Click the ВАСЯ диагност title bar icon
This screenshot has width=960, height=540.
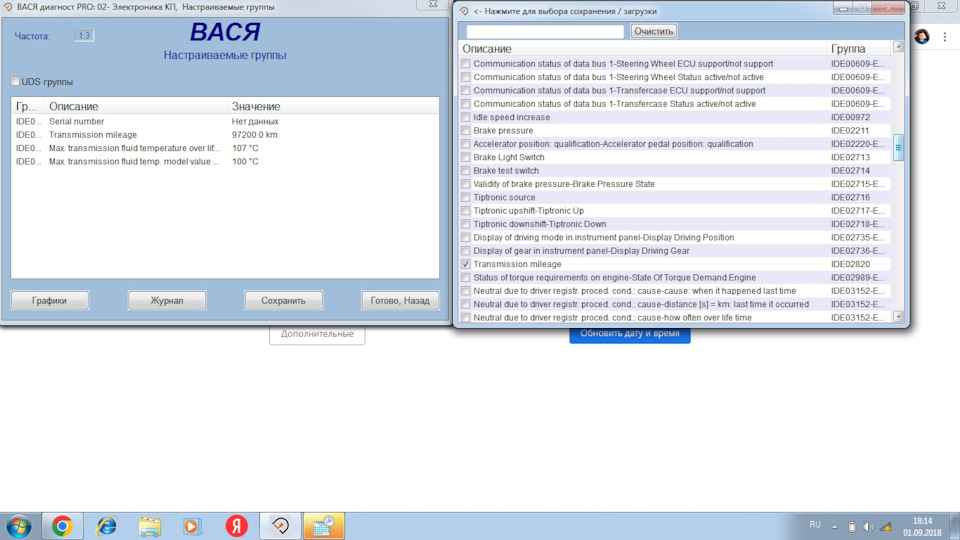coord(8,7)
